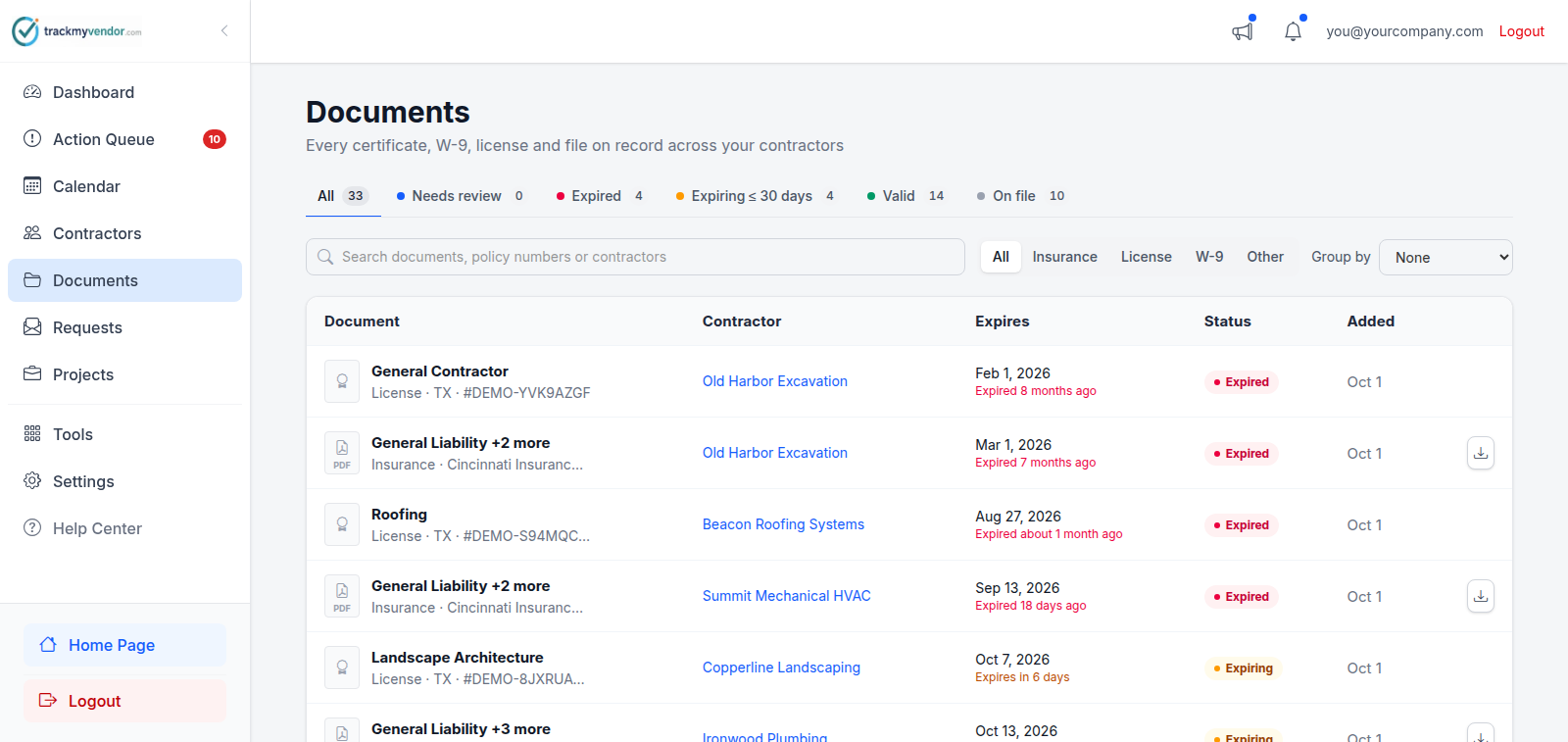
Task: Go to Dashboard in sidebar
Action: click(x=124, y=92)
